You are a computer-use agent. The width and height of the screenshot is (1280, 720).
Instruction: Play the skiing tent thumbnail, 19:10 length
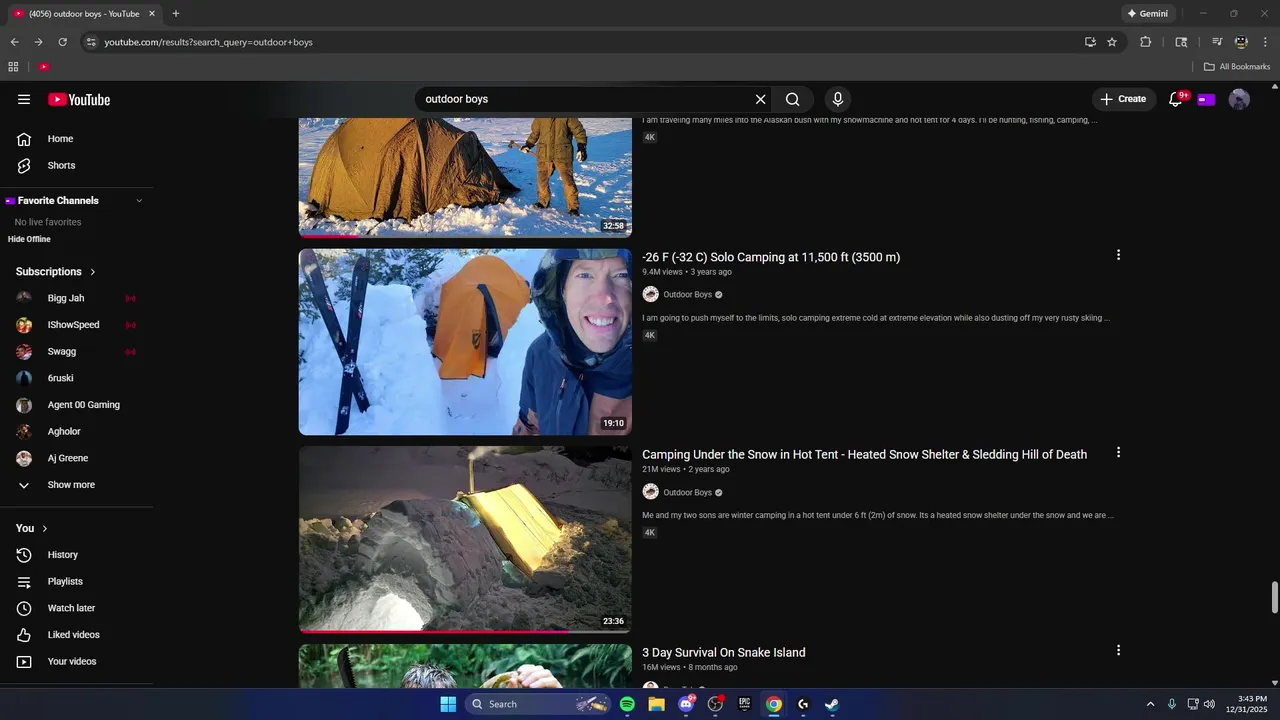(465, 342)
